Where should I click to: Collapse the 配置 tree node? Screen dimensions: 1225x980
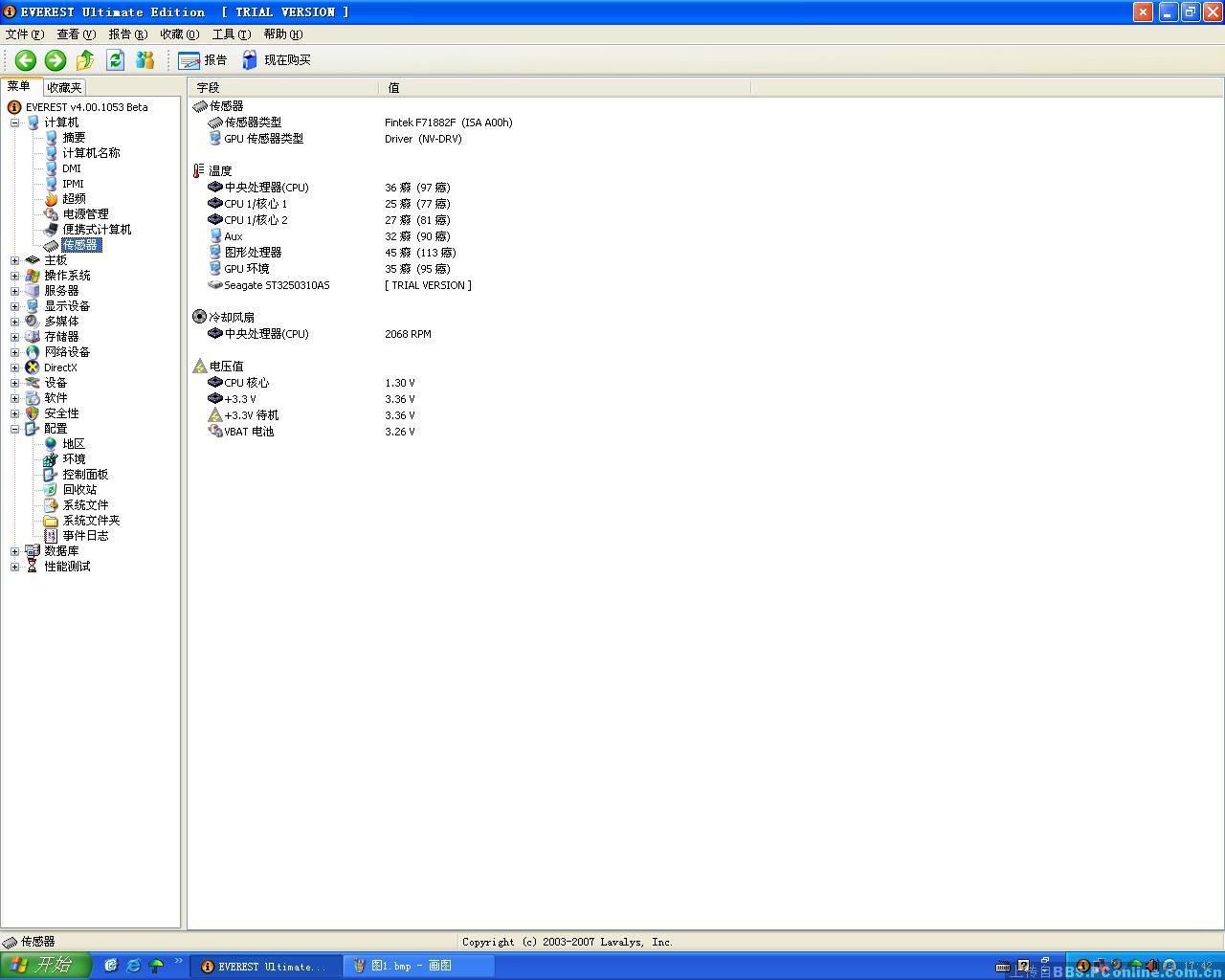coord(14,429)
